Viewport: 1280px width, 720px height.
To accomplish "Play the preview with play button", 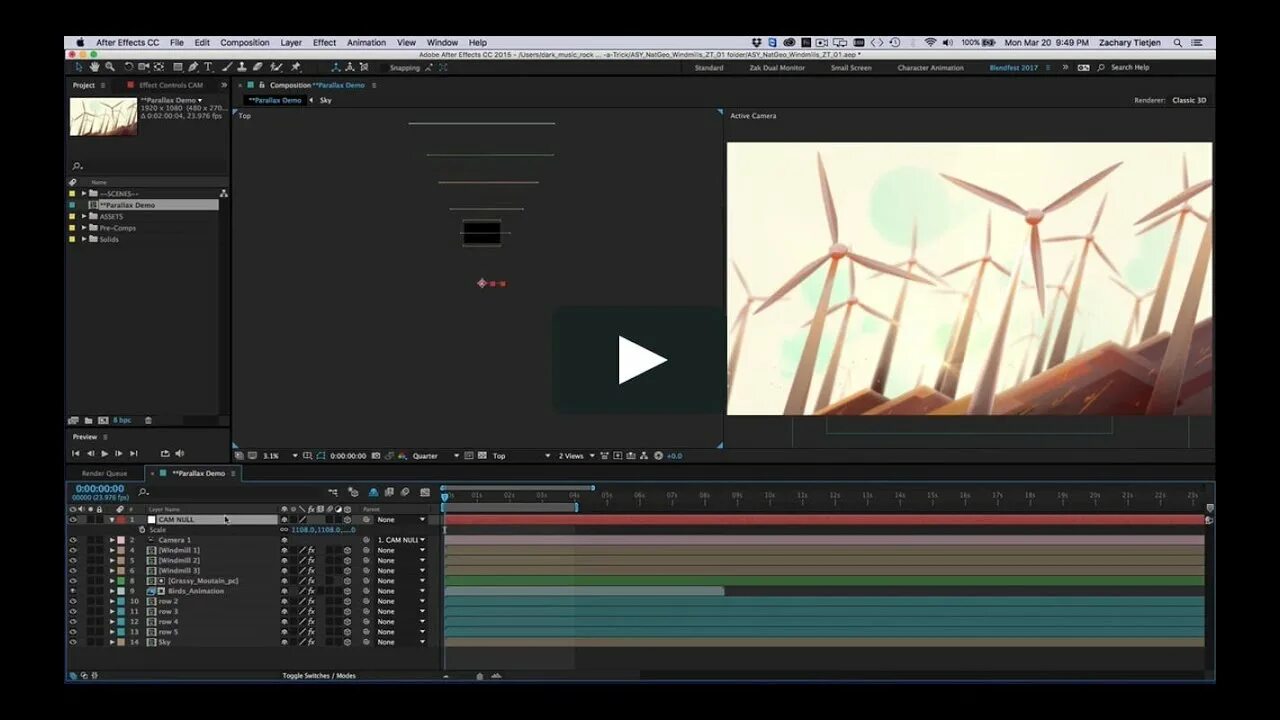I will (104, 453).
